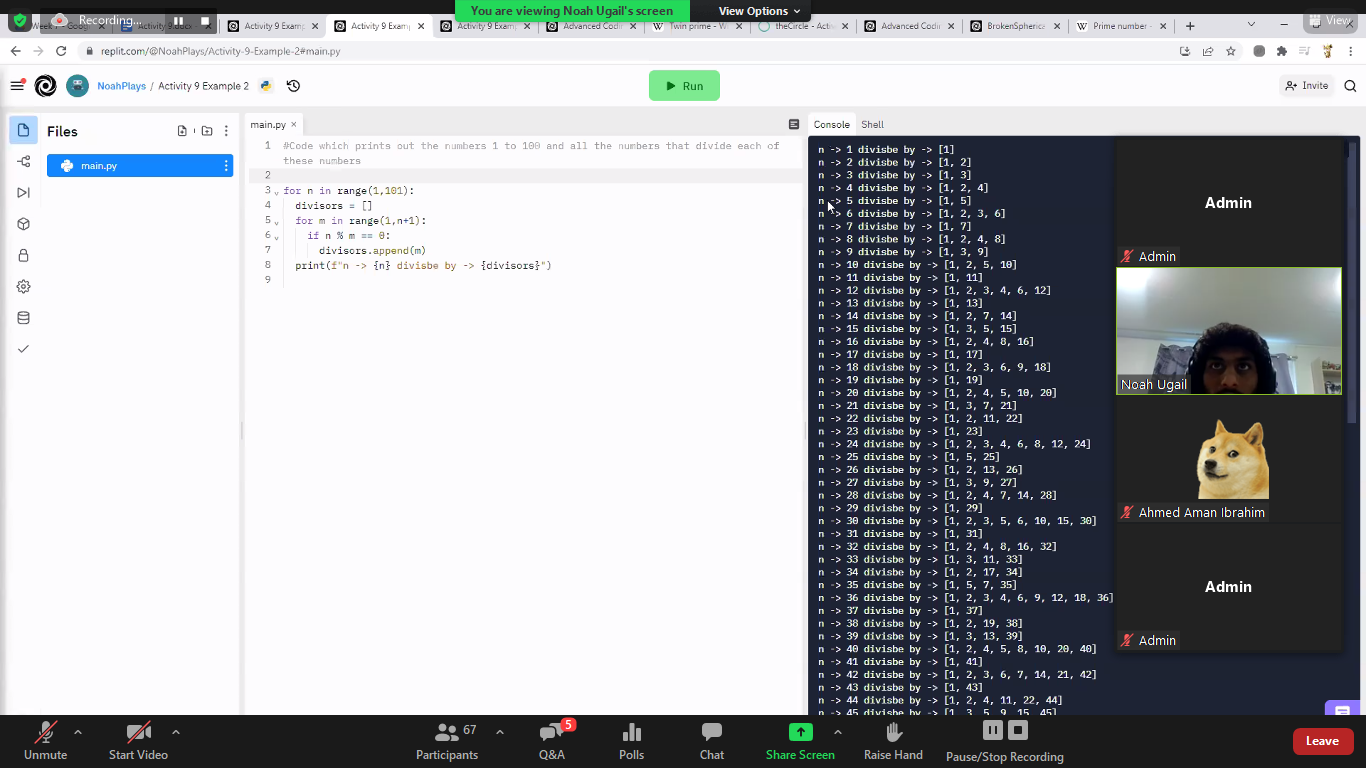Open the Secrets lock icon in sidebar
Image resolution: width=1366 pixels, height=768 pixels.
[x=24, y=255]
